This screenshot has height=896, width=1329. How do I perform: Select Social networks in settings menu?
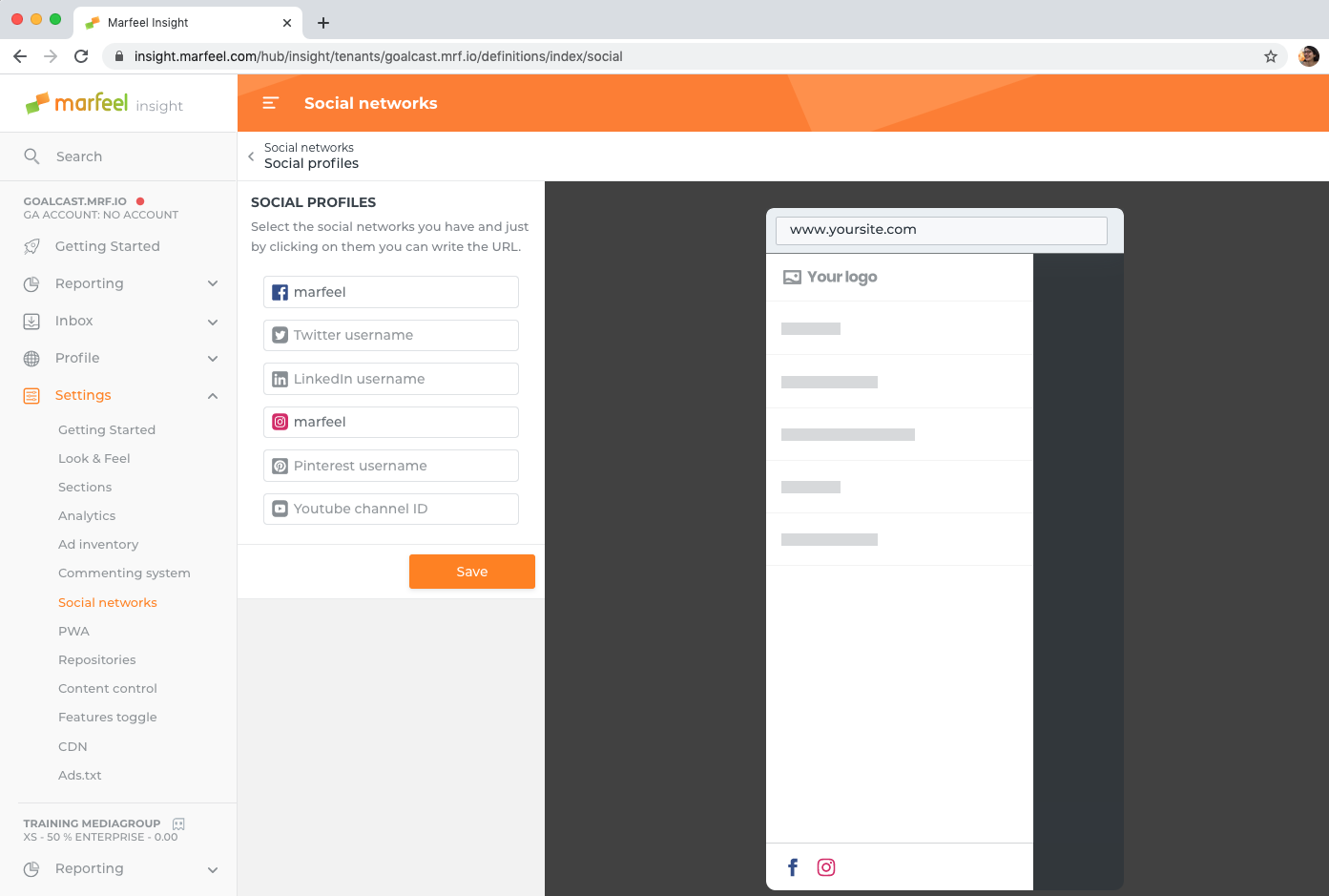[108, 603]
